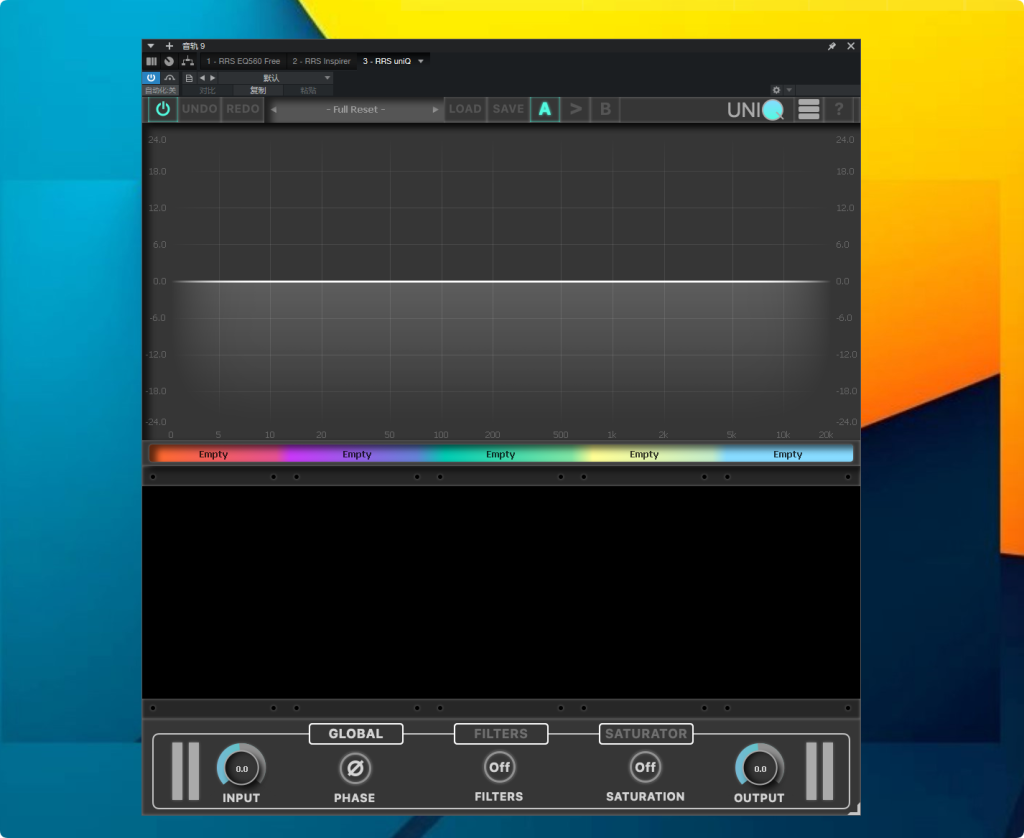Open help with the question mark
Screen dimensions: 1024x838
tap(839, 109)
